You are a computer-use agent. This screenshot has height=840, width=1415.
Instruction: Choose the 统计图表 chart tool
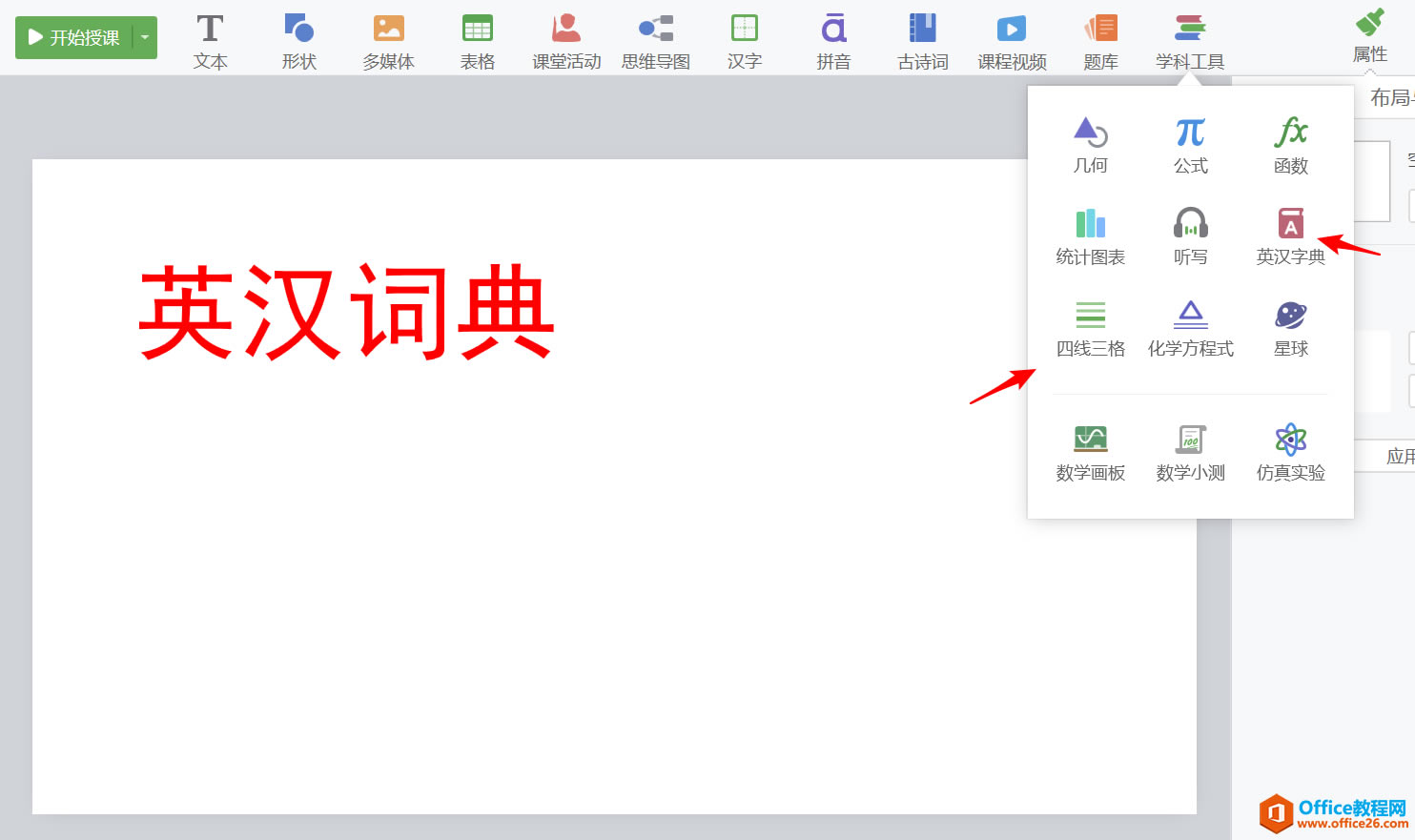tap(1090, 236)
